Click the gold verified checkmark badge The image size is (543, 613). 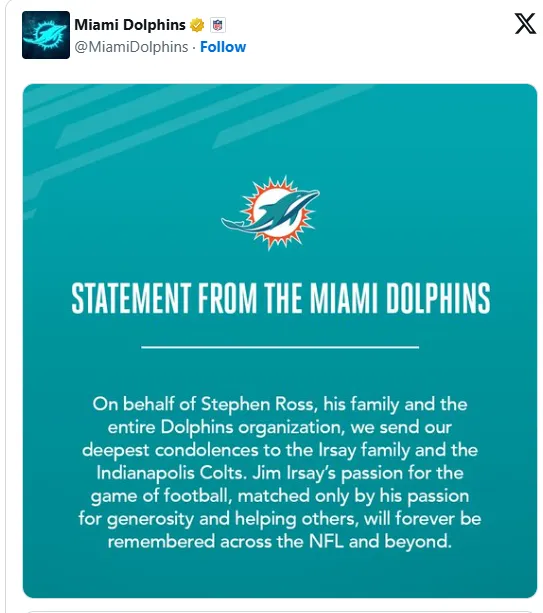tap(197, 25)
